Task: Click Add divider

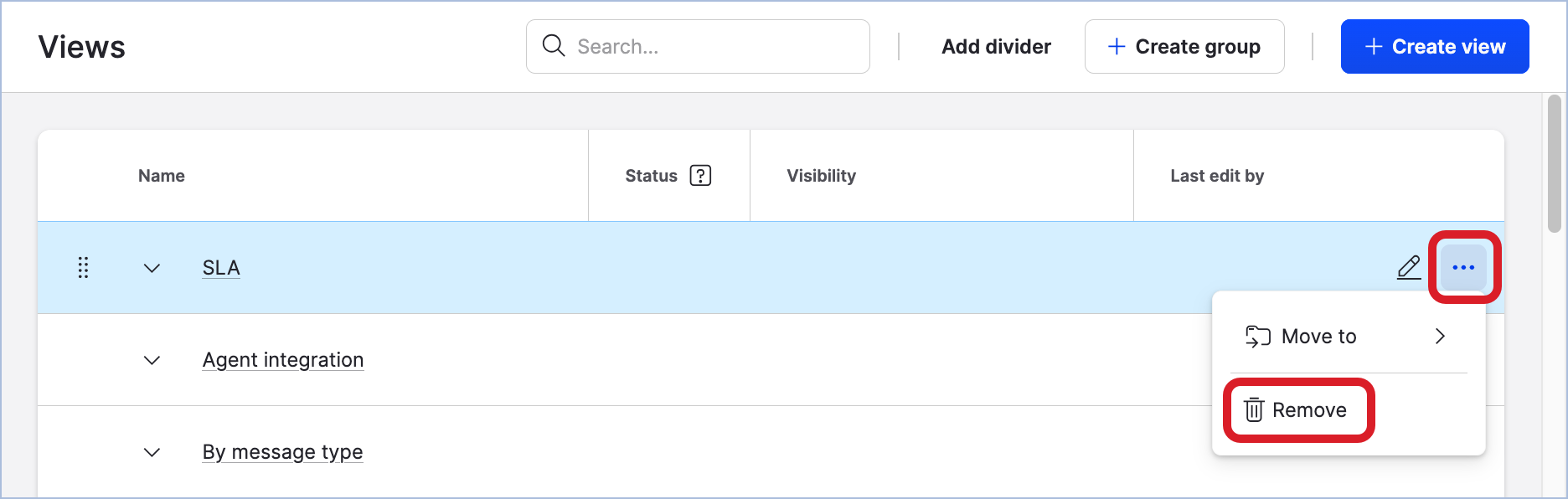Action: click(x=996, y=47)
